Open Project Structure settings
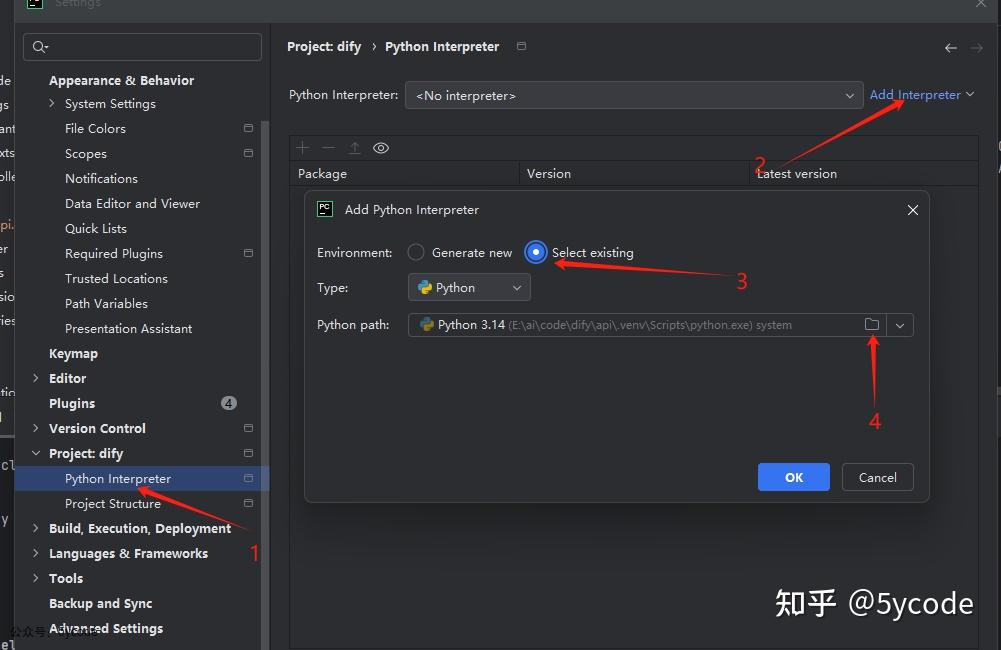1001x650 pixels. click(x=112, y=503)
